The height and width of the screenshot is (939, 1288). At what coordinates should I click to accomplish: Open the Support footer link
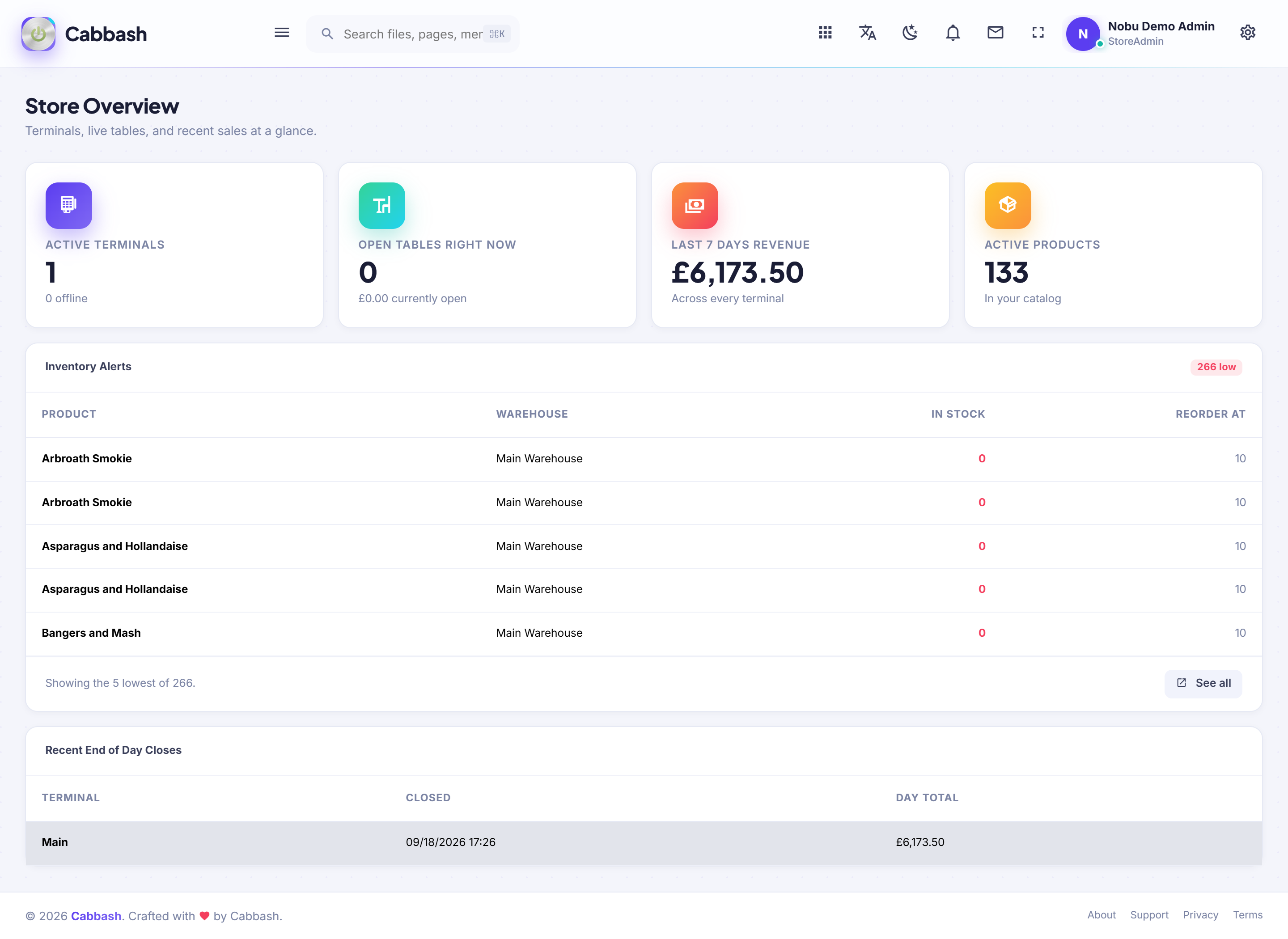(1149, 915)
